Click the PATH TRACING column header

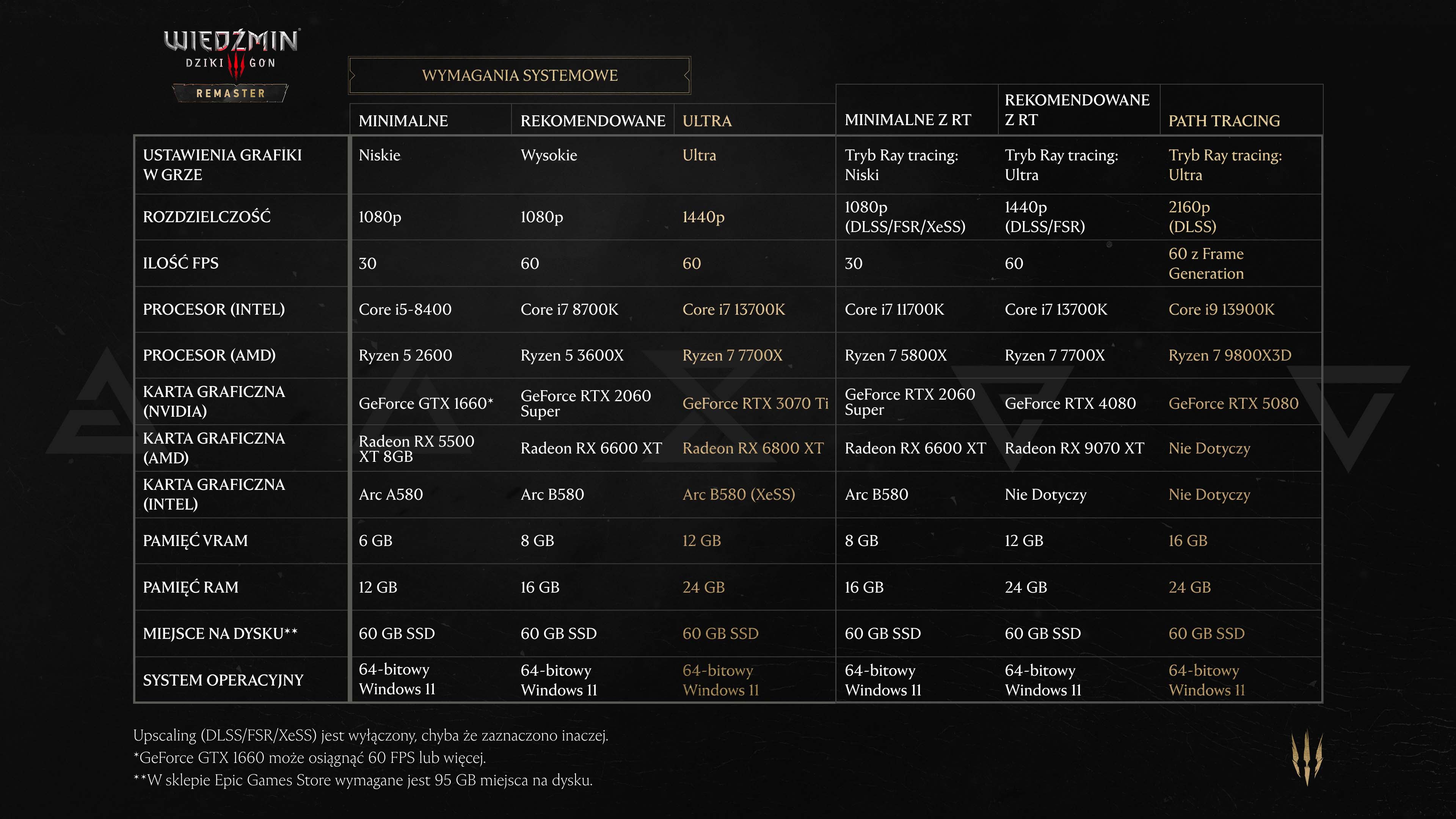click(x=1224, y=121)
